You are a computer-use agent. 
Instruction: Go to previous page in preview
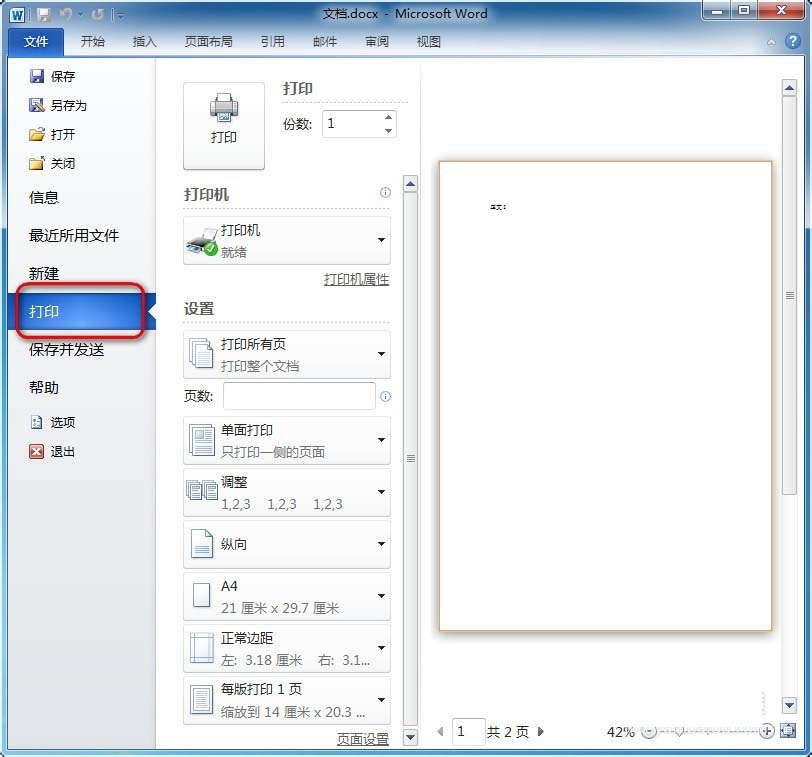point(441,732)
